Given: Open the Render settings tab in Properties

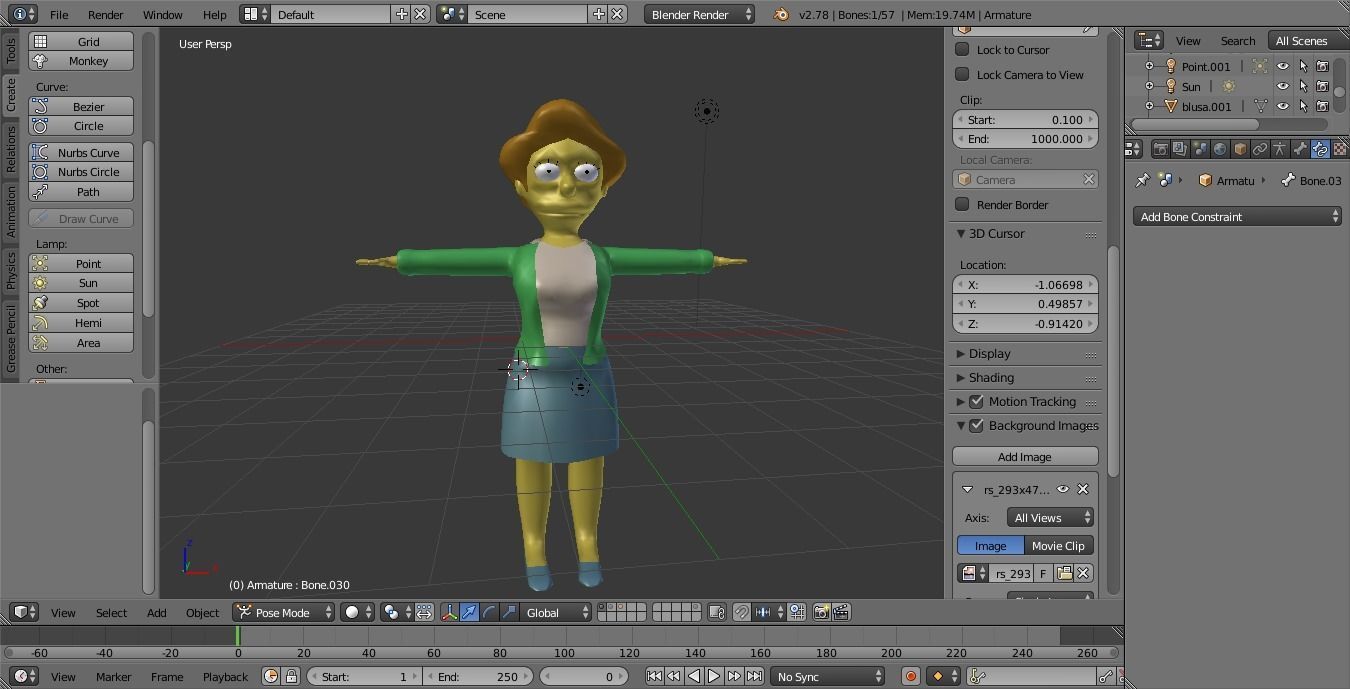Looking at the screenshot, I should pos(1159,150).
